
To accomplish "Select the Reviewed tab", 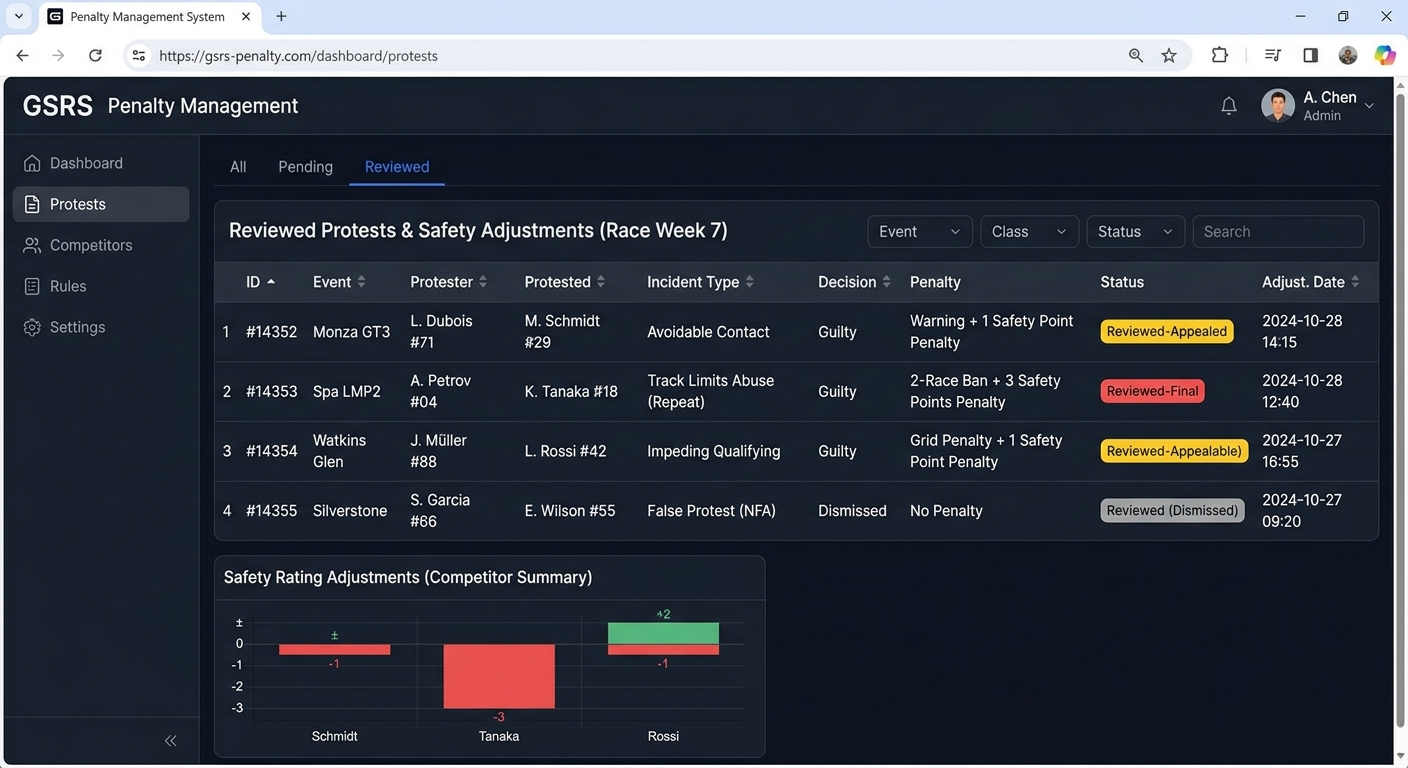I will tap(397, 167).
